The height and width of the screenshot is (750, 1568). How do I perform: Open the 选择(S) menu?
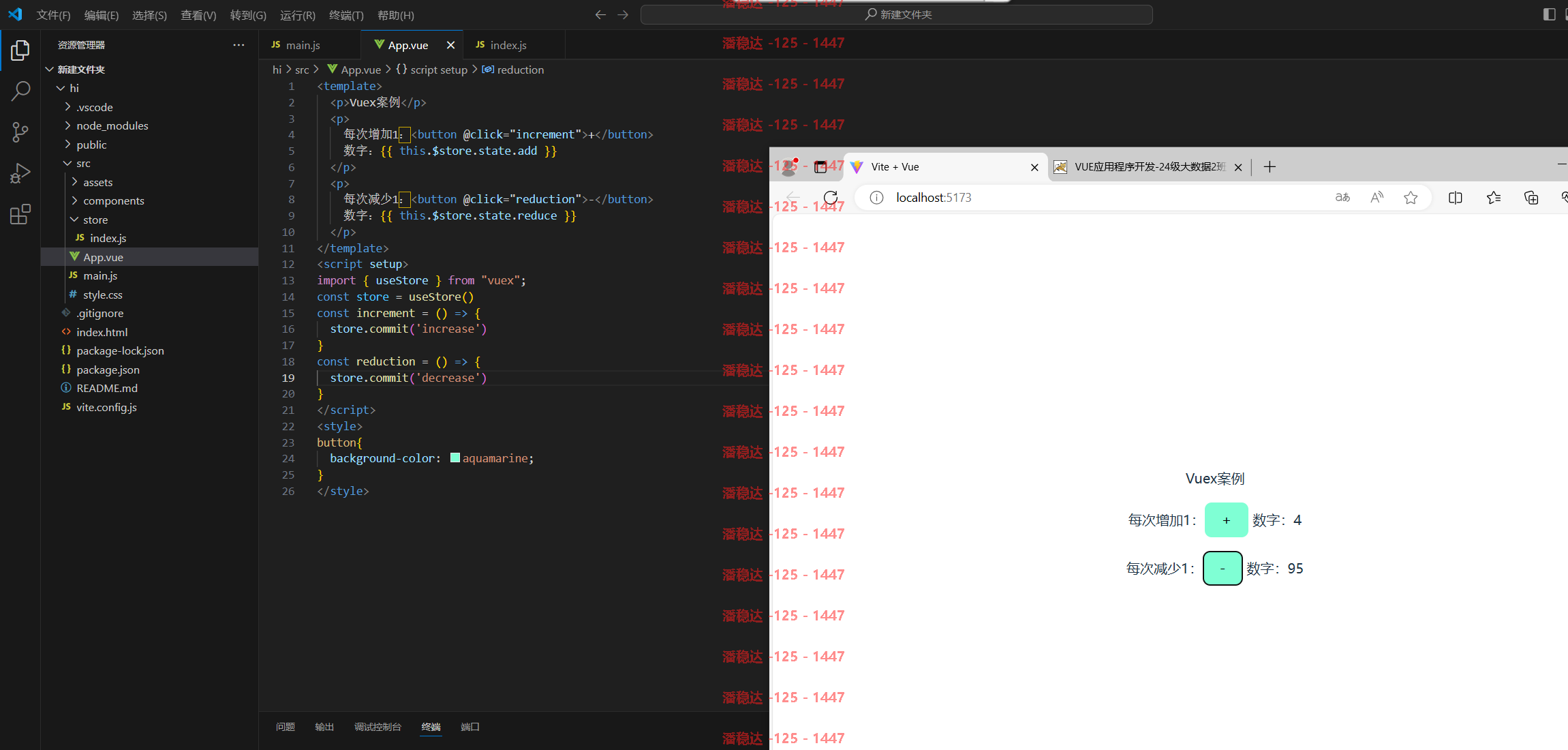point(149,15)
